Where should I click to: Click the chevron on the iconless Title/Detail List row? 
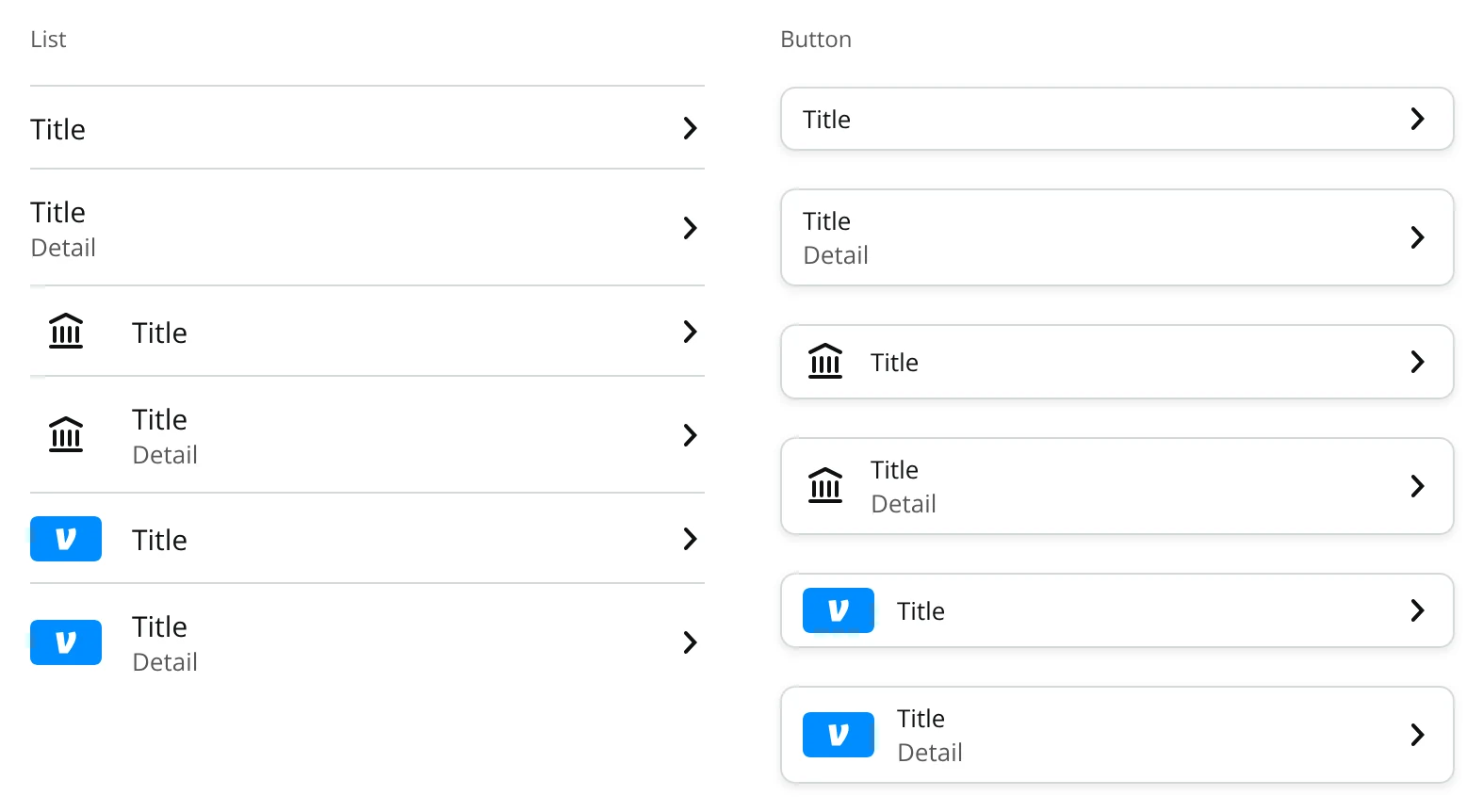click(x=691, y=228)
